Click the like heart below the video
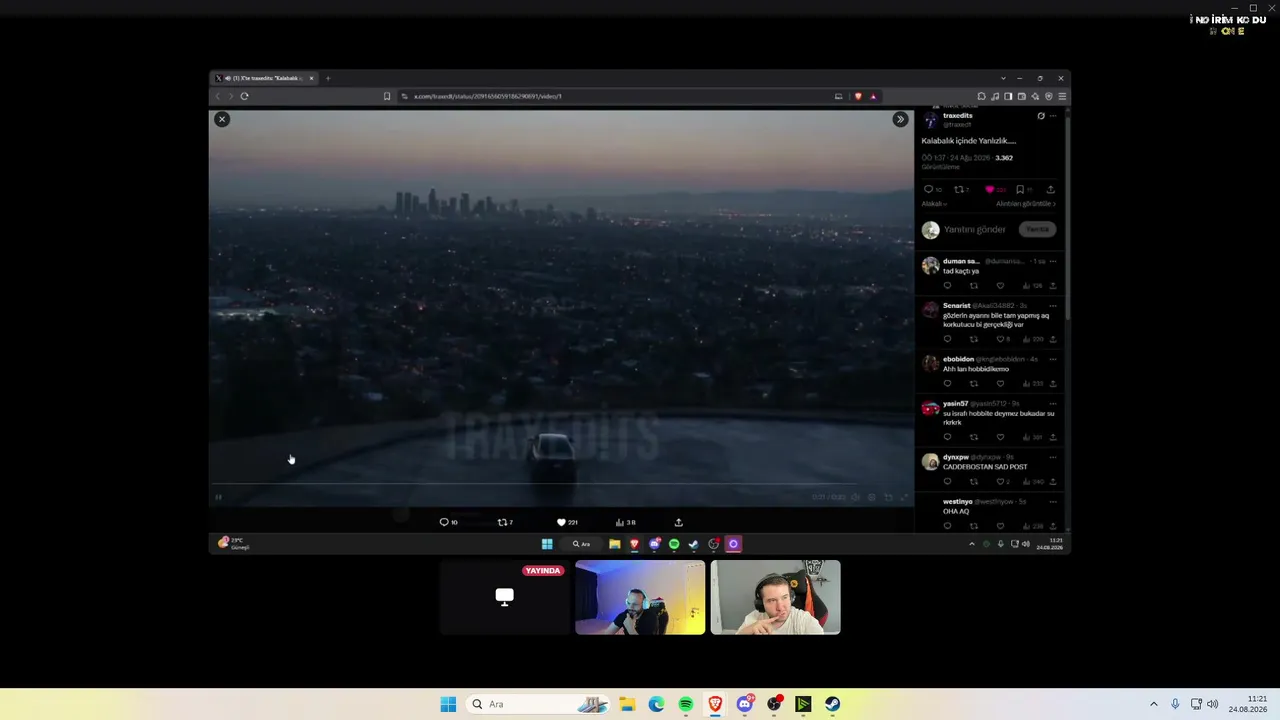 point(561,522)
